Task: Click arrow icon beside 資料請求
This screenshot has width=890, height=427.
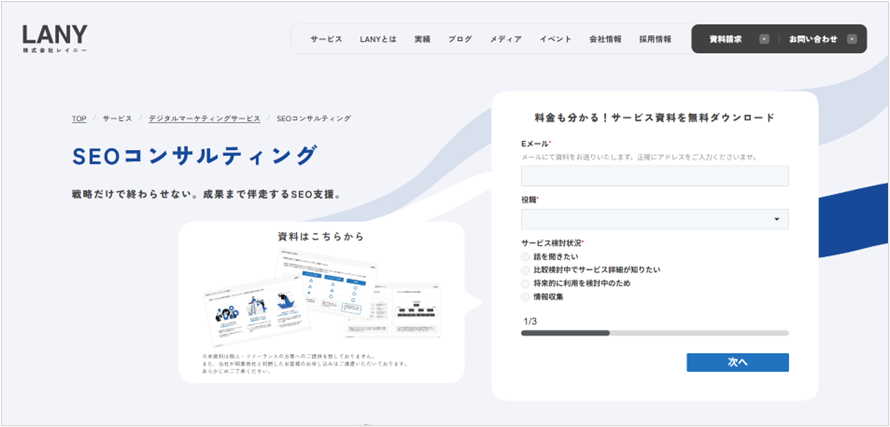Action: (764, 39)
